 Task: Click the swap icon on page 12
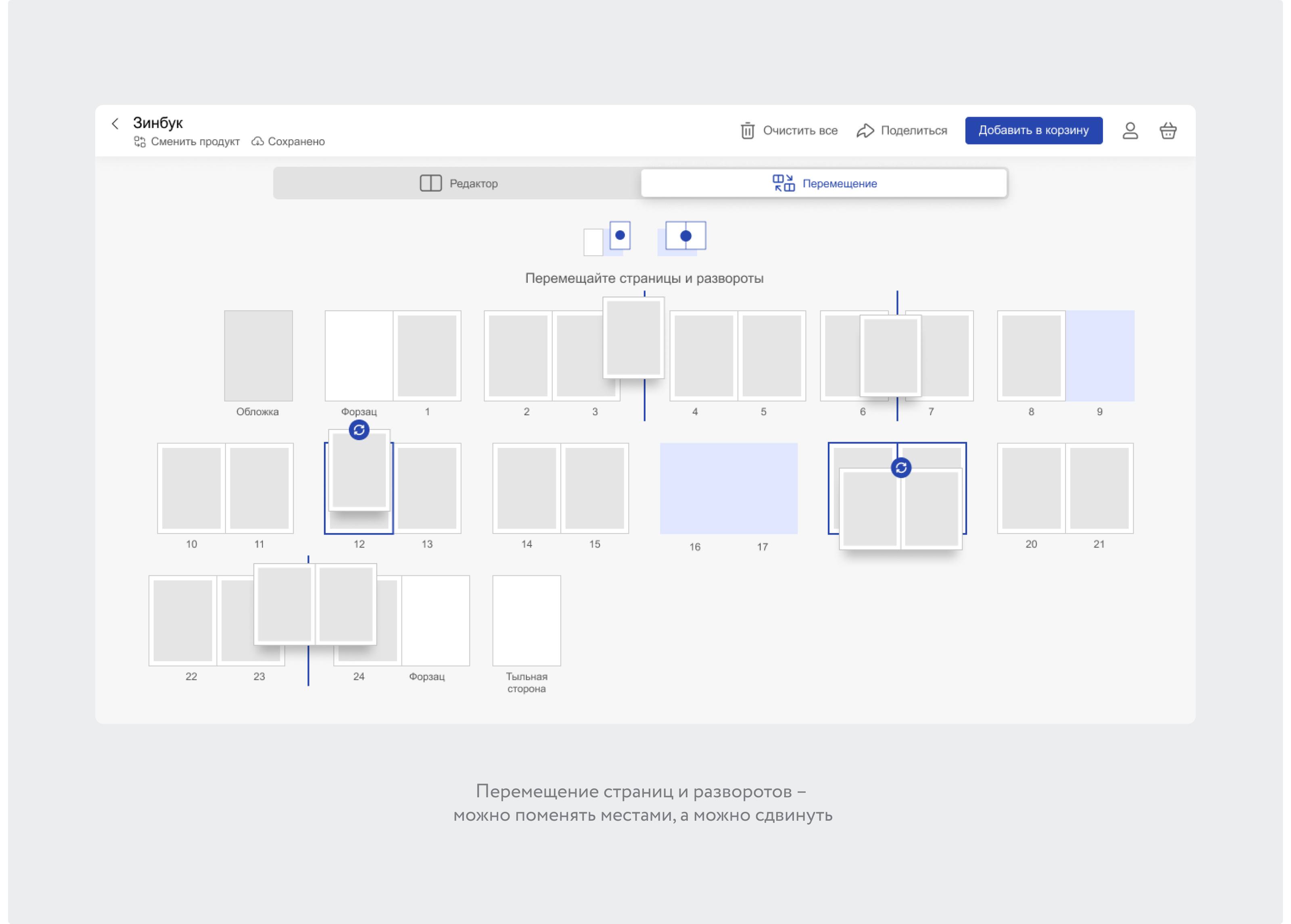[x=359, y=430]
